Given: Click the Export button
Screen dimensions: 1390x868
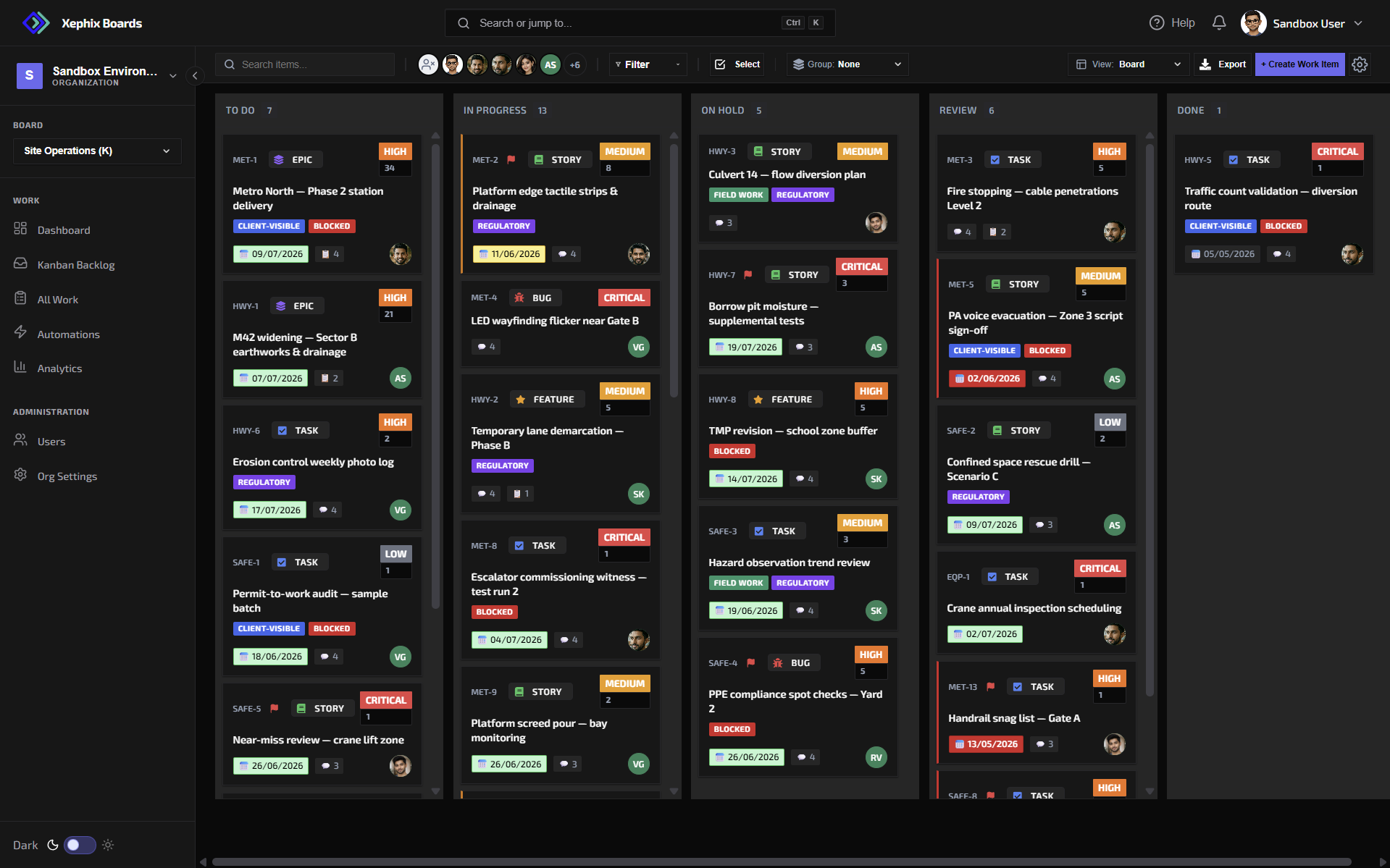Looking at the screenshot, I should [x=1223, y=64].
